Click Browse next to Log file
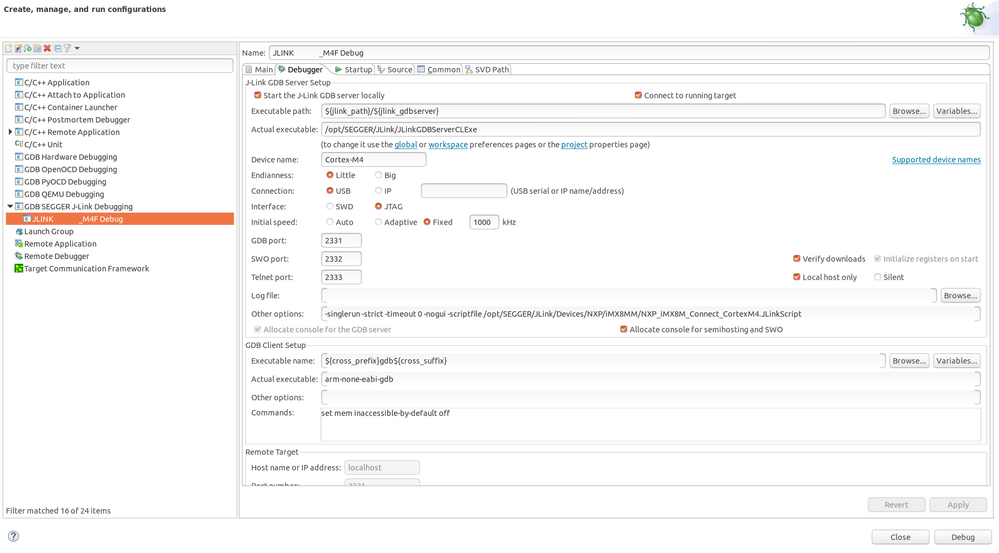The width and height of the screenshot is (999, 553). coord(960,296)
